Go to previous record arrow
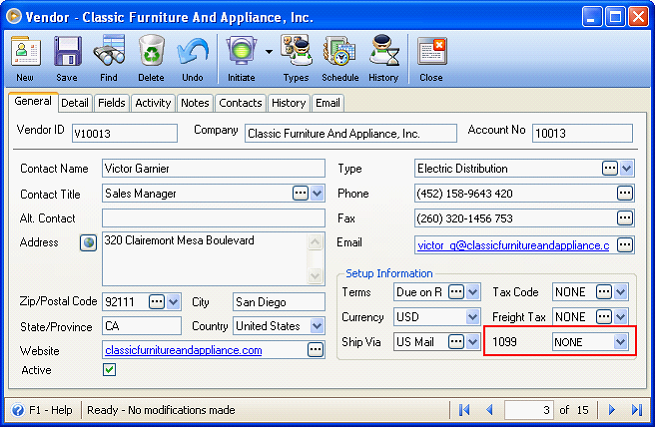656x428 pixels. (489, 410)
